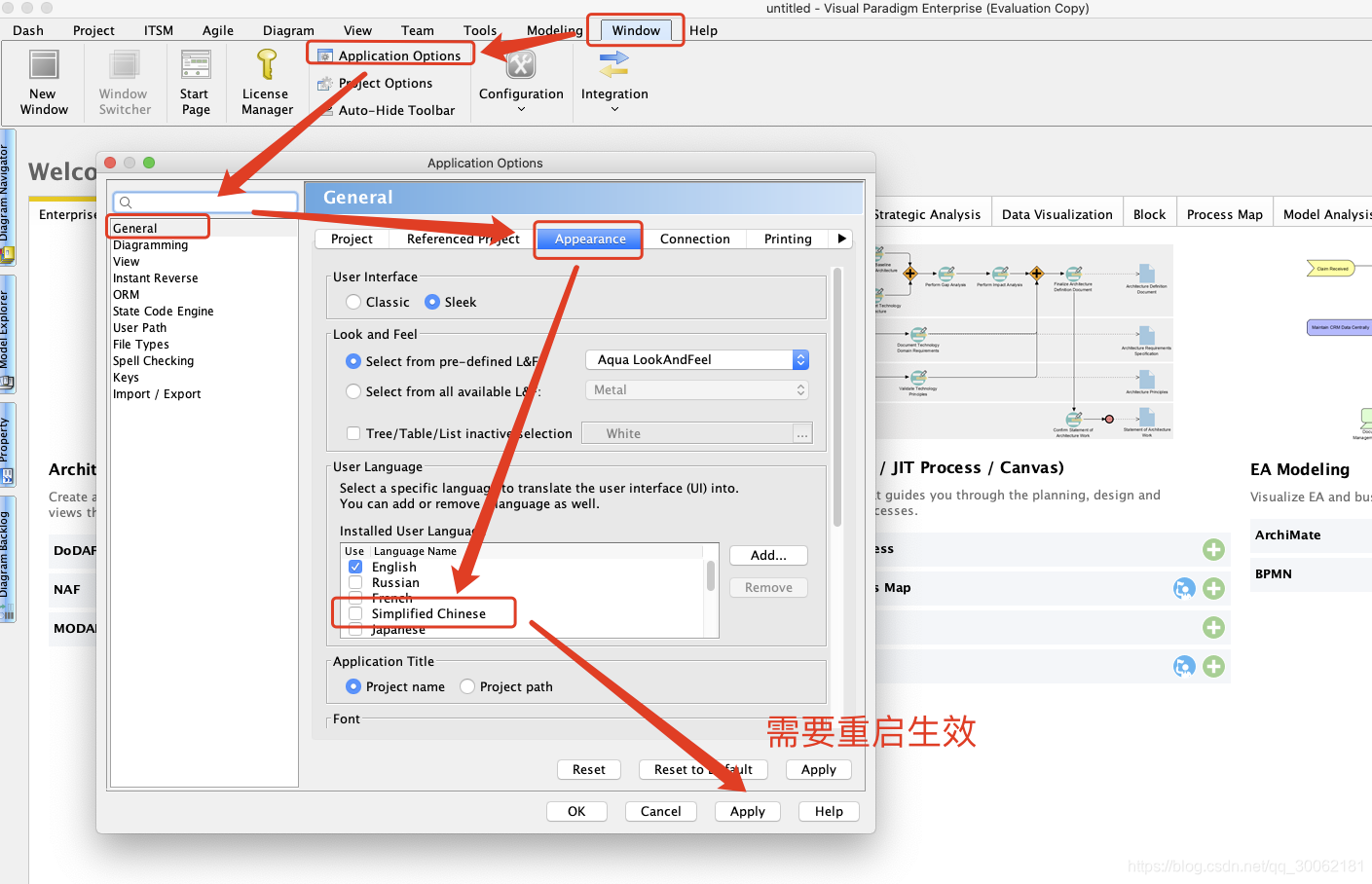Click the Project Options menu icon
The image size is (1372, 884).
click(325, 84)
